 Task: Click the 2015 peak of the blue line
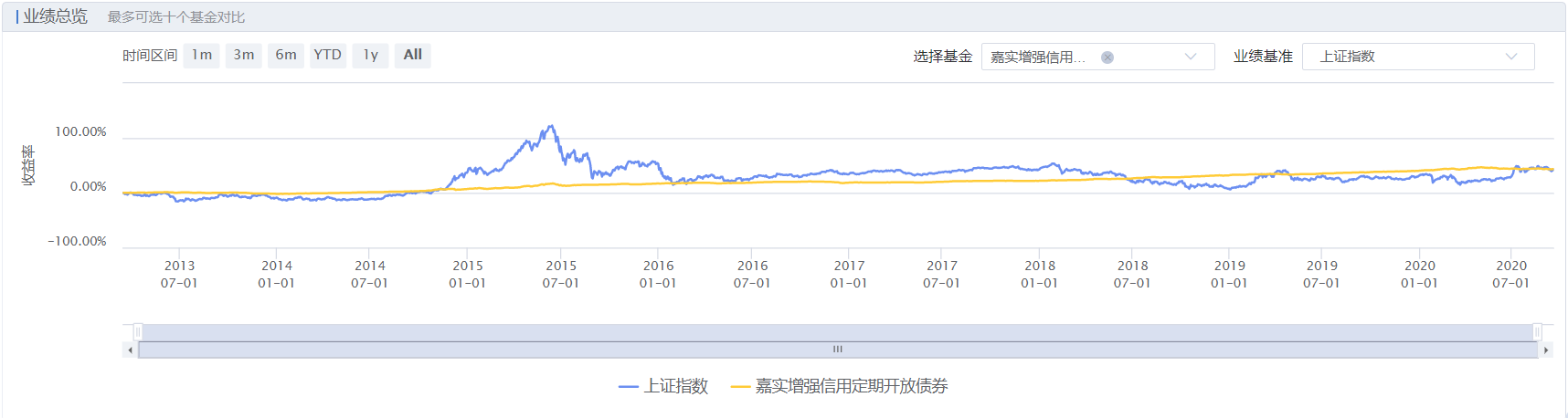coord(551,127)
